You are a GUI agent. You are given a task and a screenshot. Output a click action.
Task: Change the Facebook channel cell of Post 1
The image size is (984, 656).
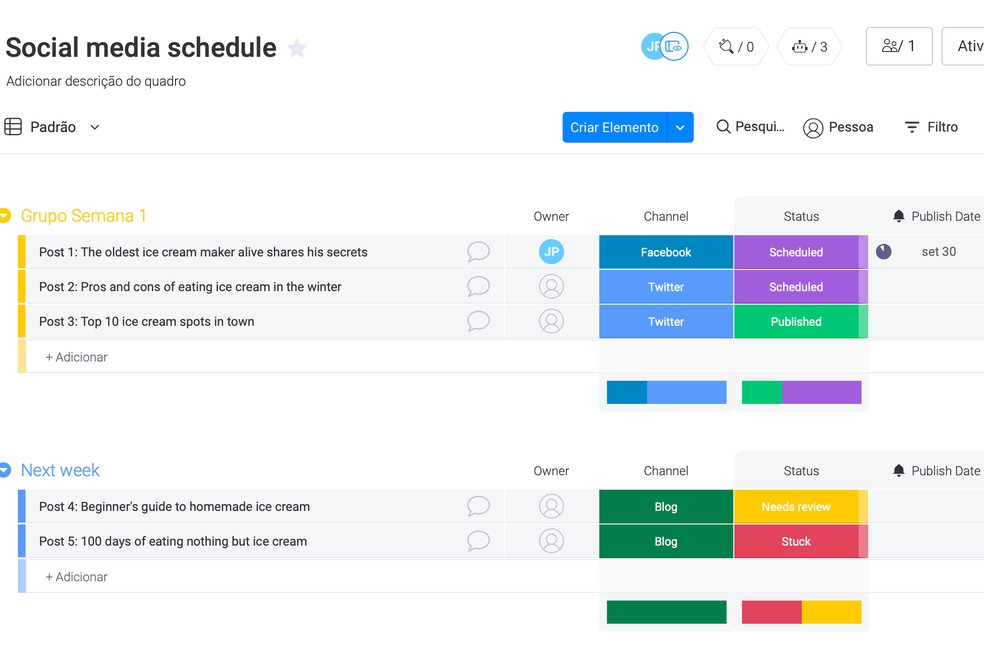(666, 252)
